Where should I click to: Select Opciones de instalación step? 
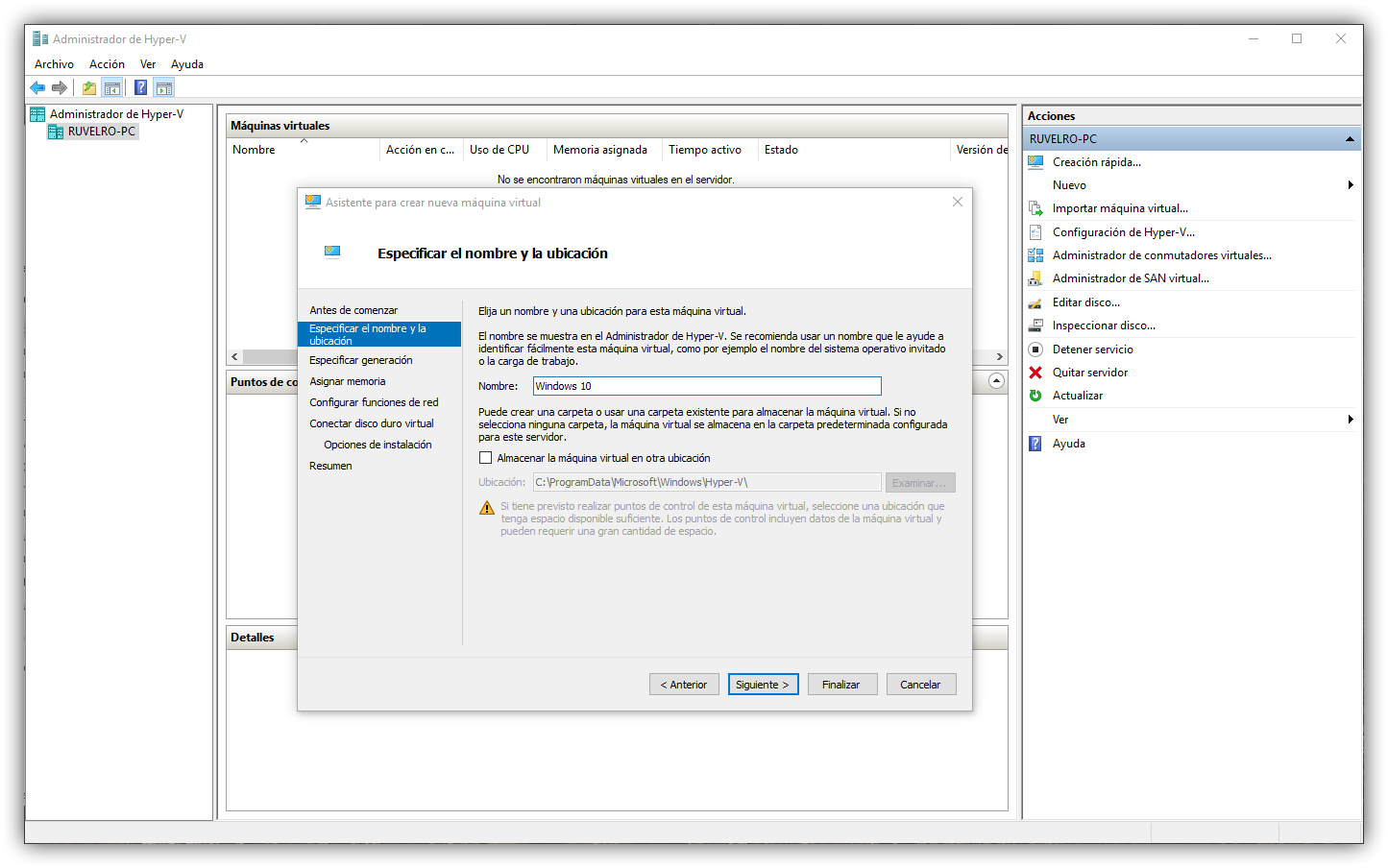point(377,445)
